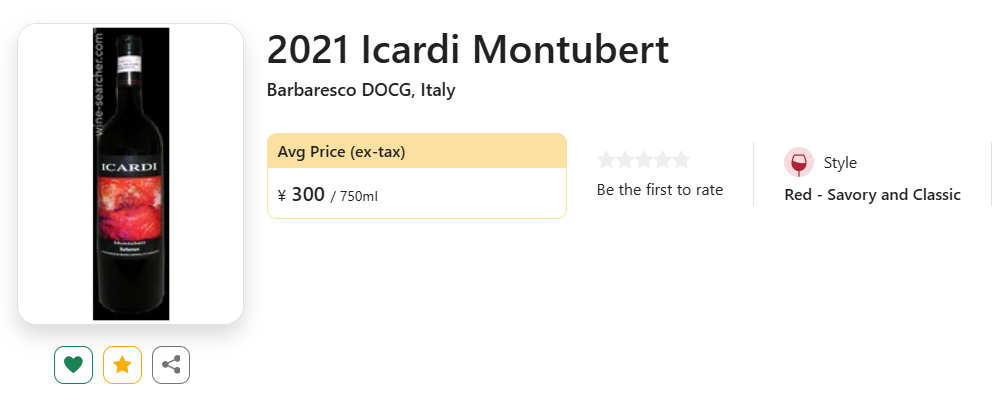
Task: Click the ICARDI label on bottle
Action: coord(129,167)
